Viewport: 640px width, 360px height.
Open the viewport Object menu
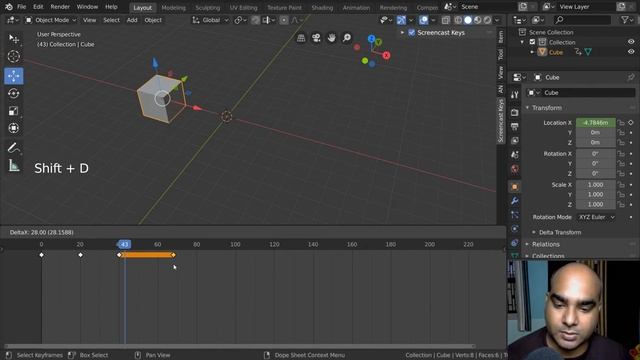[x=153, y=20]
